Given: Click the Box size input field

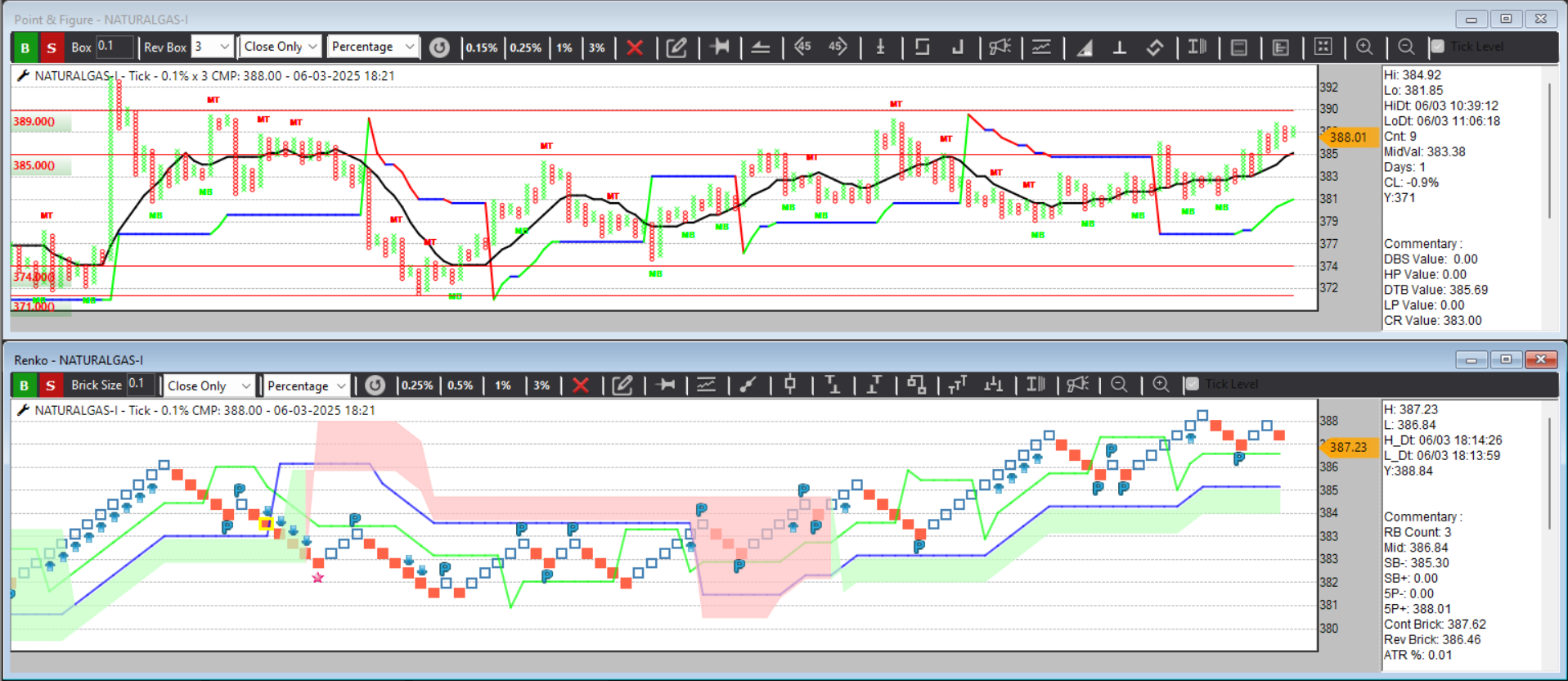Looking at the screenshot, I should (114, 47).
